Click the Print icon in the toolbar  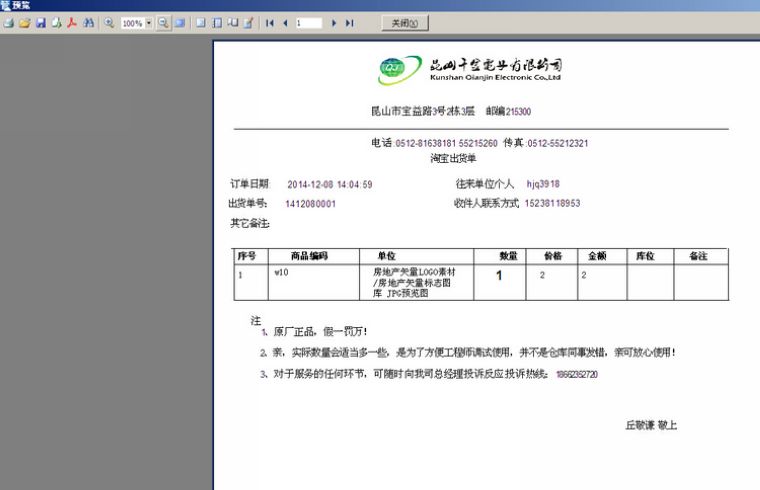pyautogui.click(x=9, y=23)
